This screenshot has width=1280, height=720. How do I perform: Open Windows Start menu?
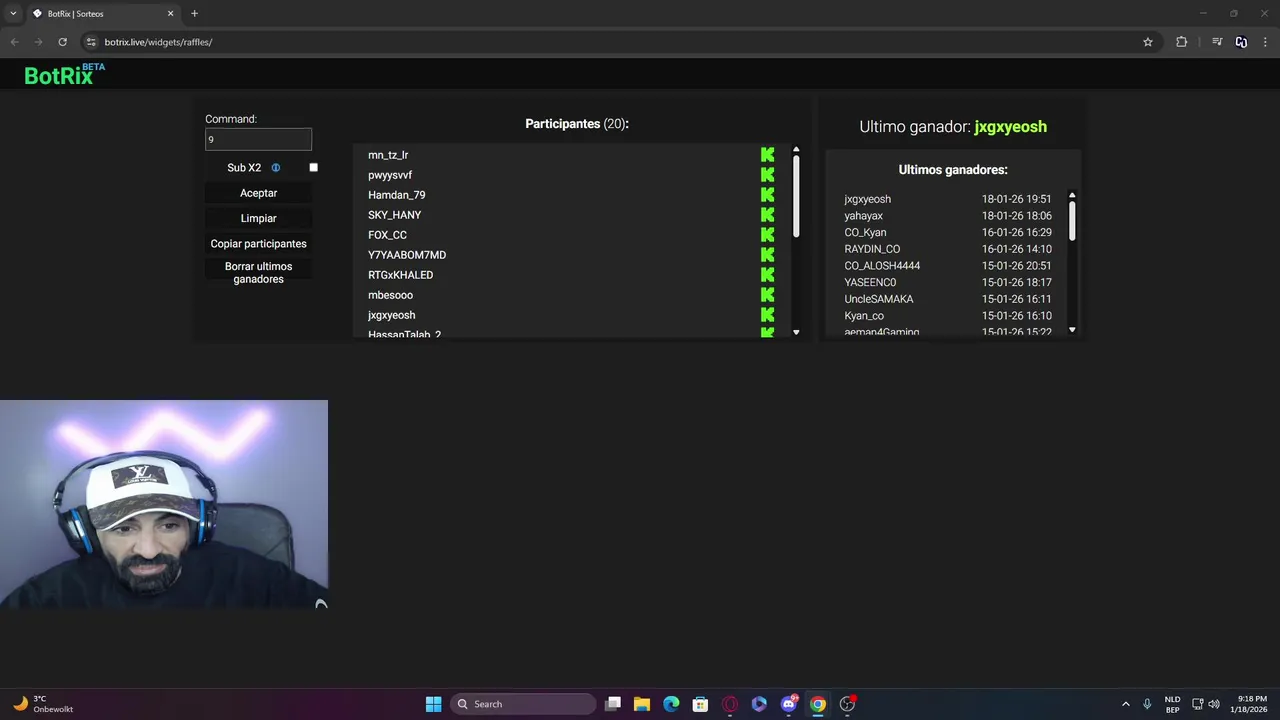[x=433, y=704]
